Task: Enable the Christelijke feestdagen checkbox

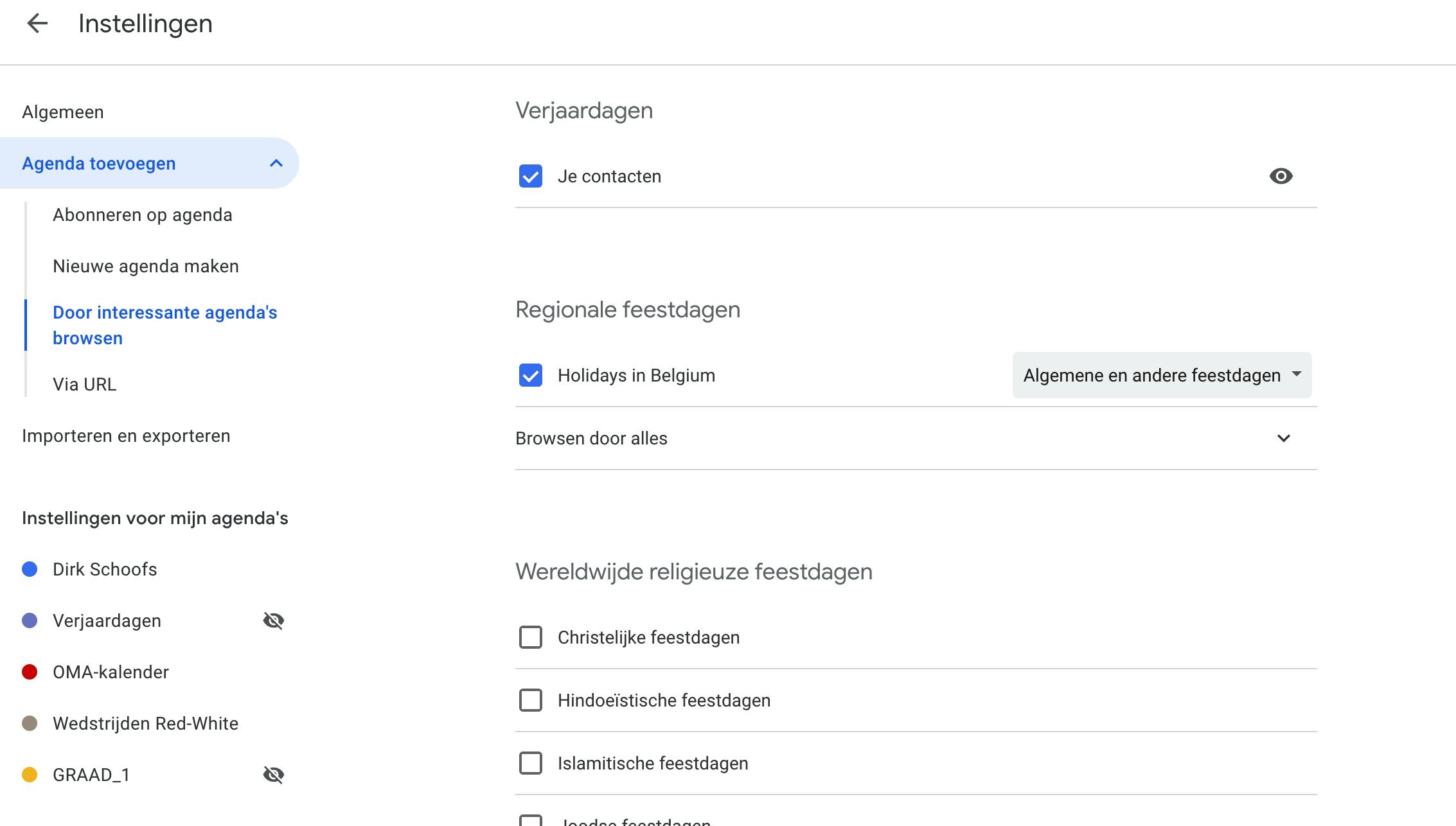Action: coord(531,637)
